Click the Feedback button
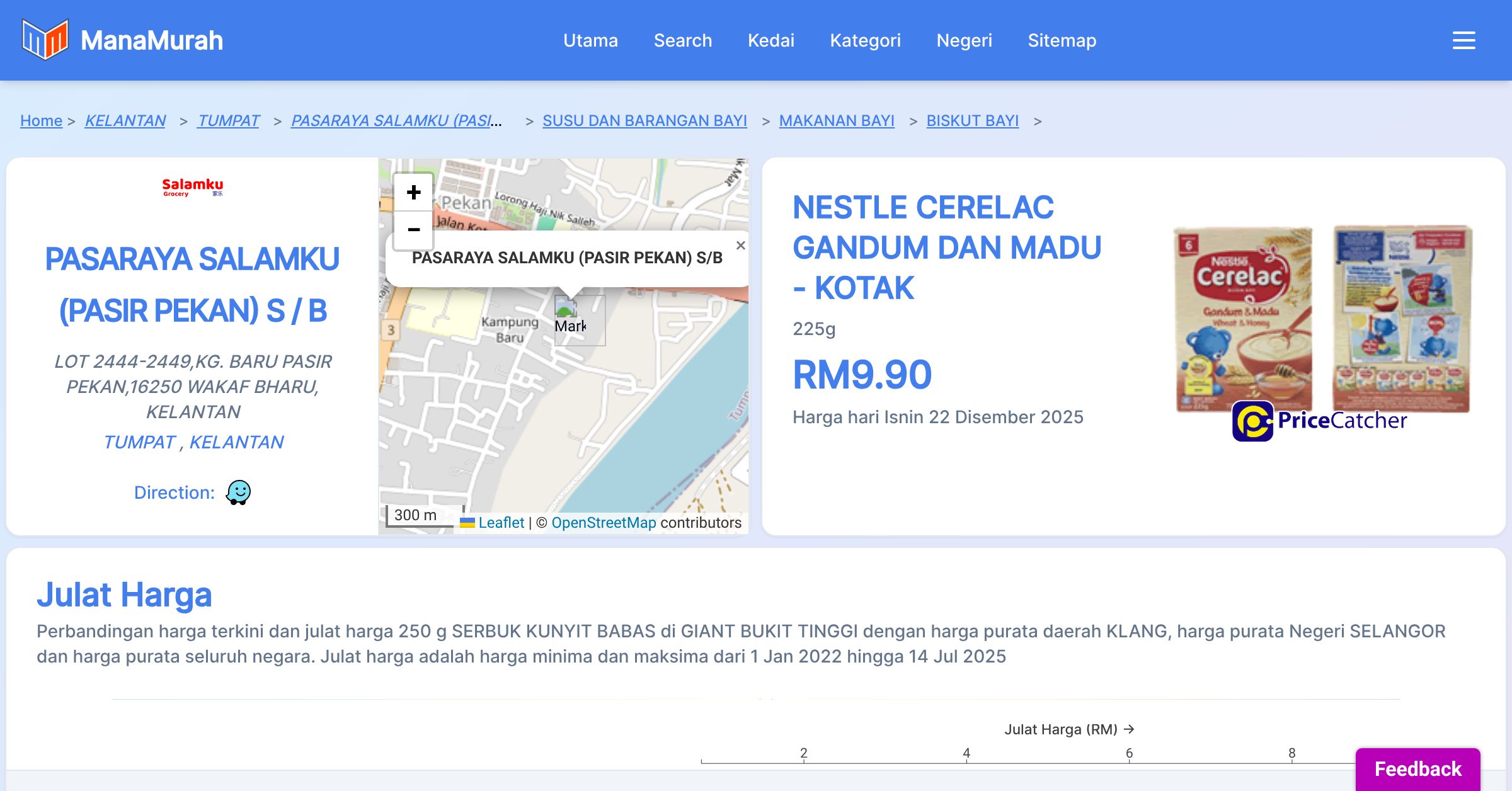This screenshot has height=791, width=1512. click(x=1417, y=769)
